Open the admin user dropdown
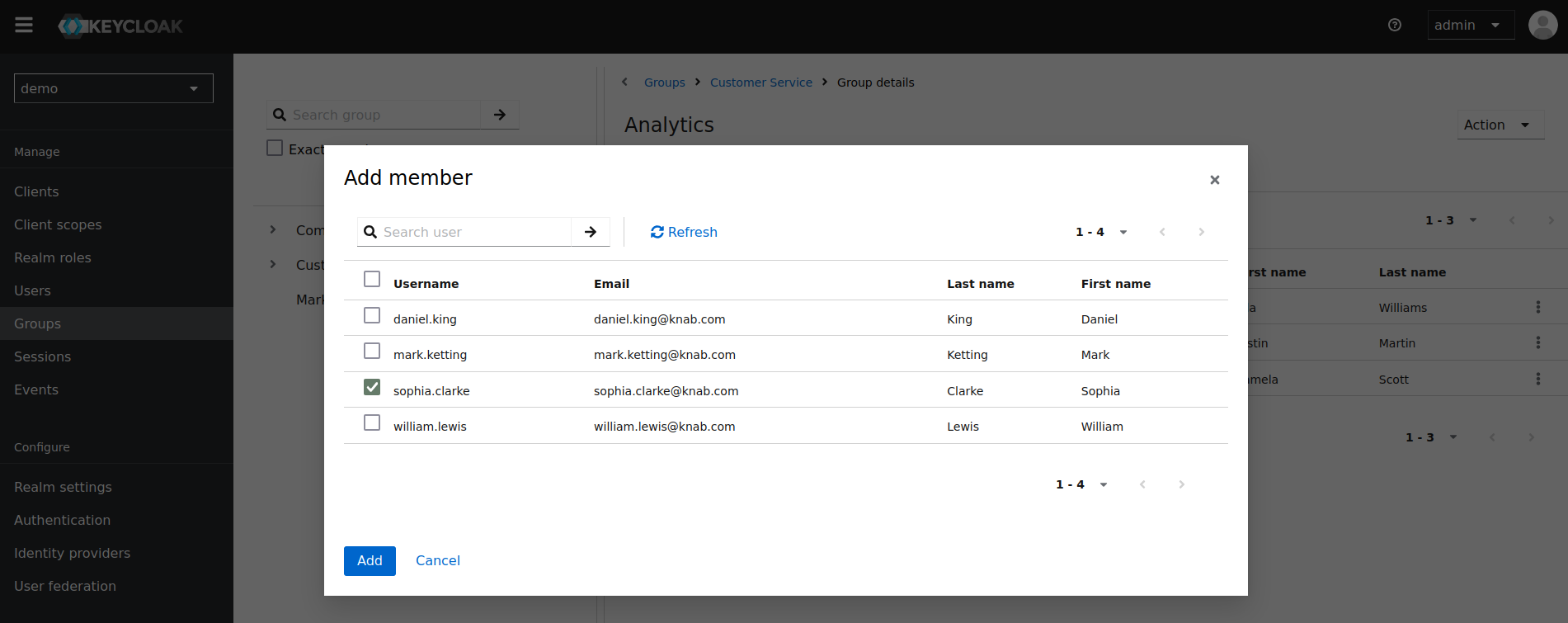This screenshot has width=1568, height=623. pyautogui.click(x=1470, y=25)
